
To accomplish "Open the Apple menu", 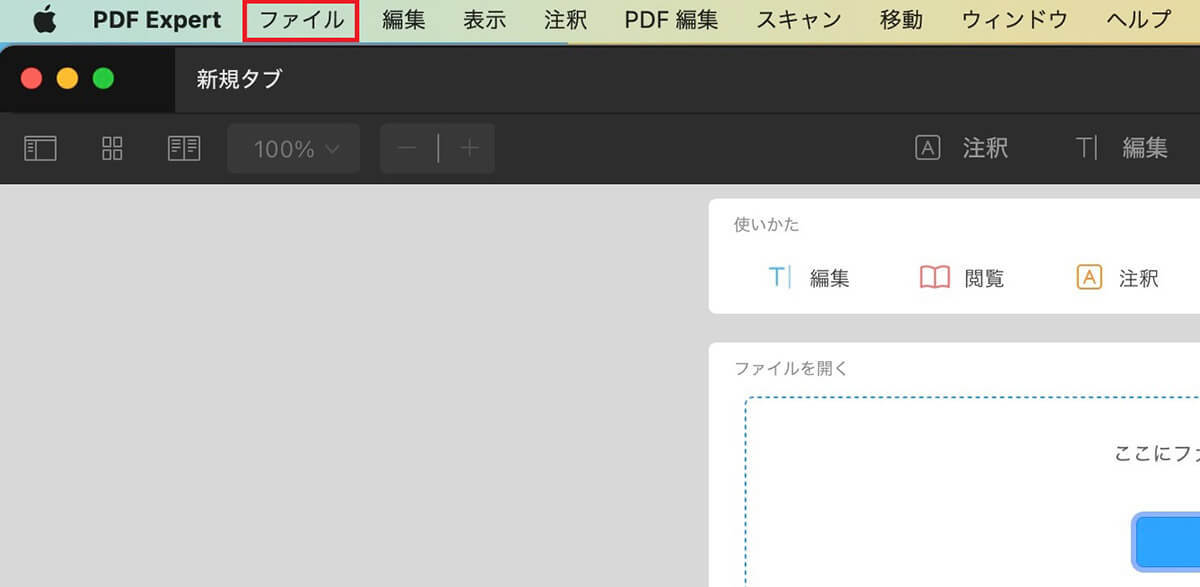I will coord(45,19).
